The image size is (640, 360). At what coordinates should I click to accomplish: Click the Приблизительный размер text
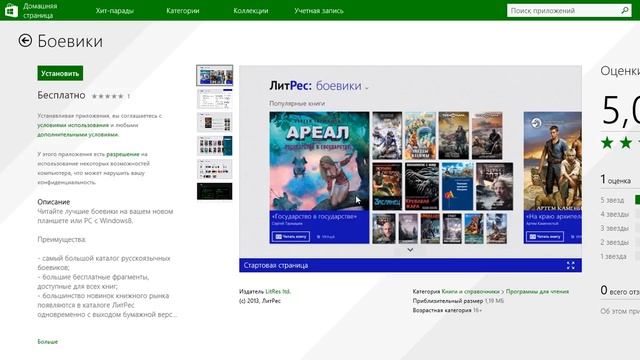[x=458, y=301]
